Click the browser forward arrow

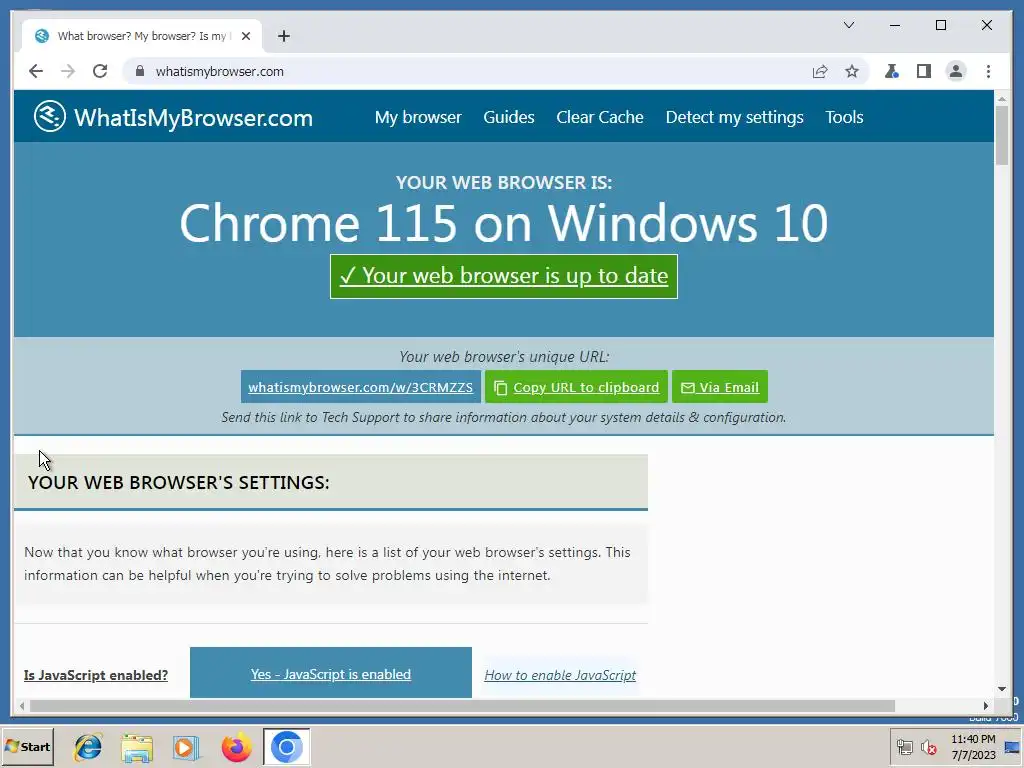coord(68,71)
